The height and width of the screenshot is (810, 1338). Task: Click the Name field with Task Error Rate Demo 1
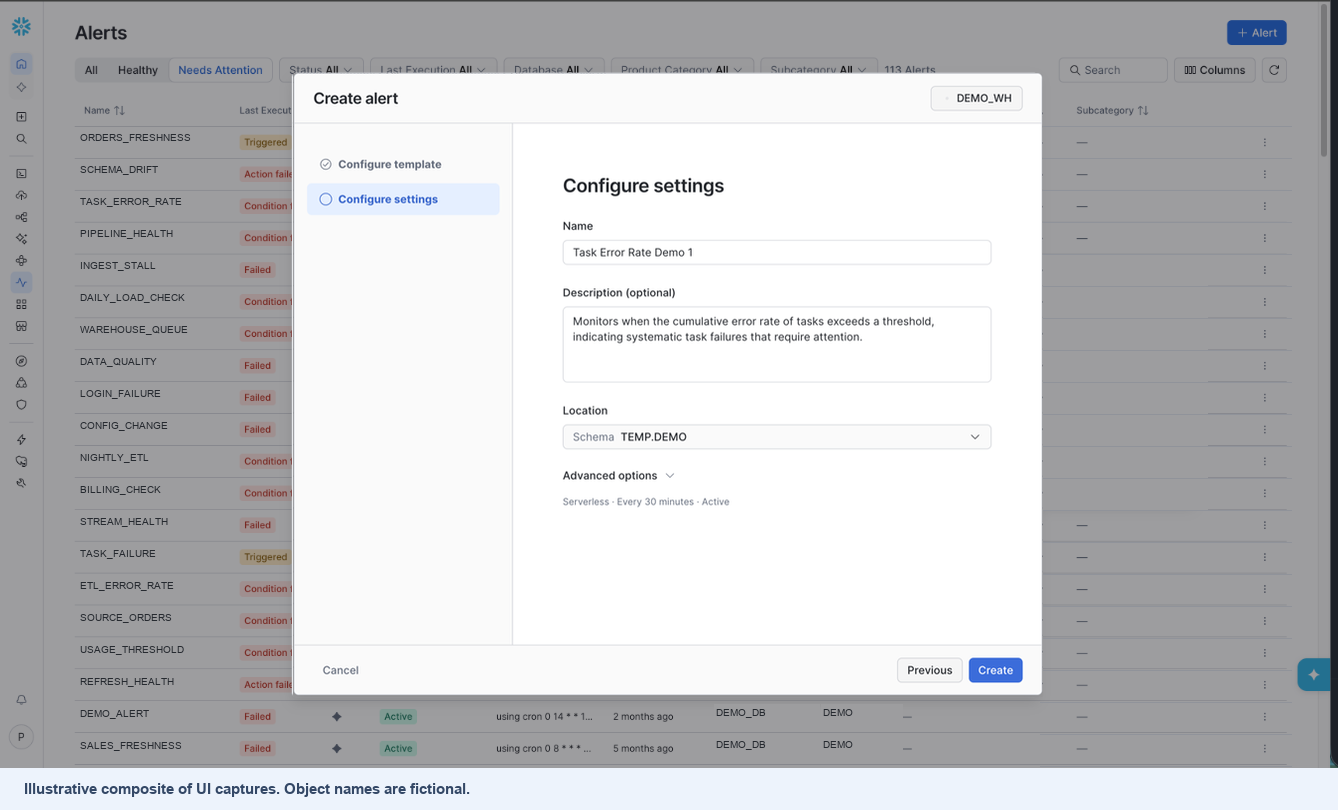[777, 252]
